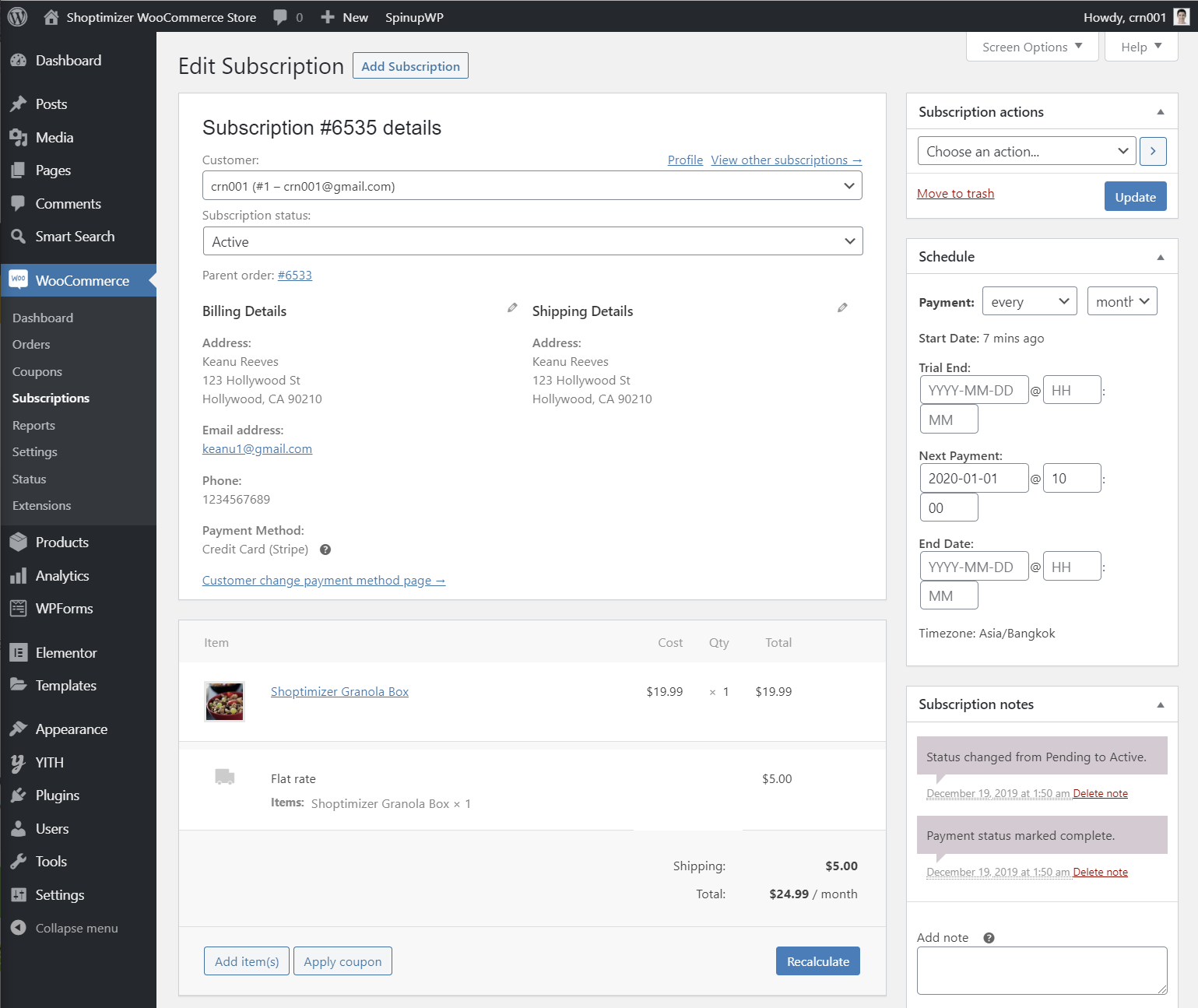Click the Appearance brush icon
Viewport: 1198px width, 1008px height.
19,729
